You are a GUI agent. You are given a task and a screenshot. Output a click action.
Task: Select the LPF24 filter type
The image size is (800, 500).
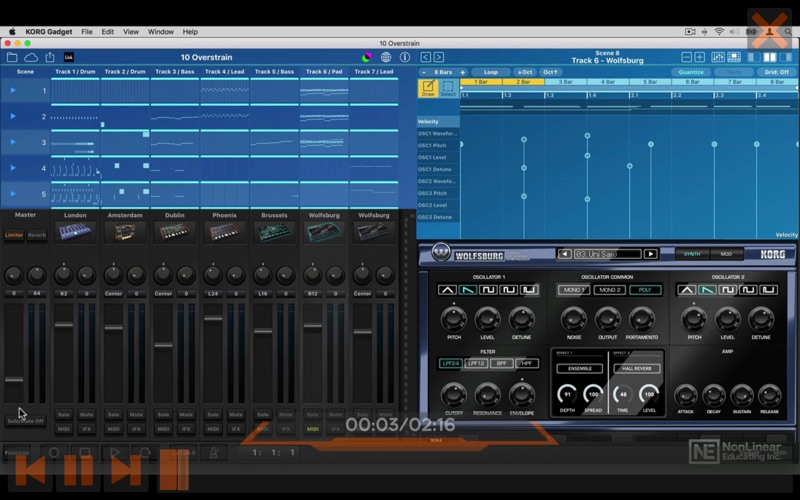pos(451,363)
